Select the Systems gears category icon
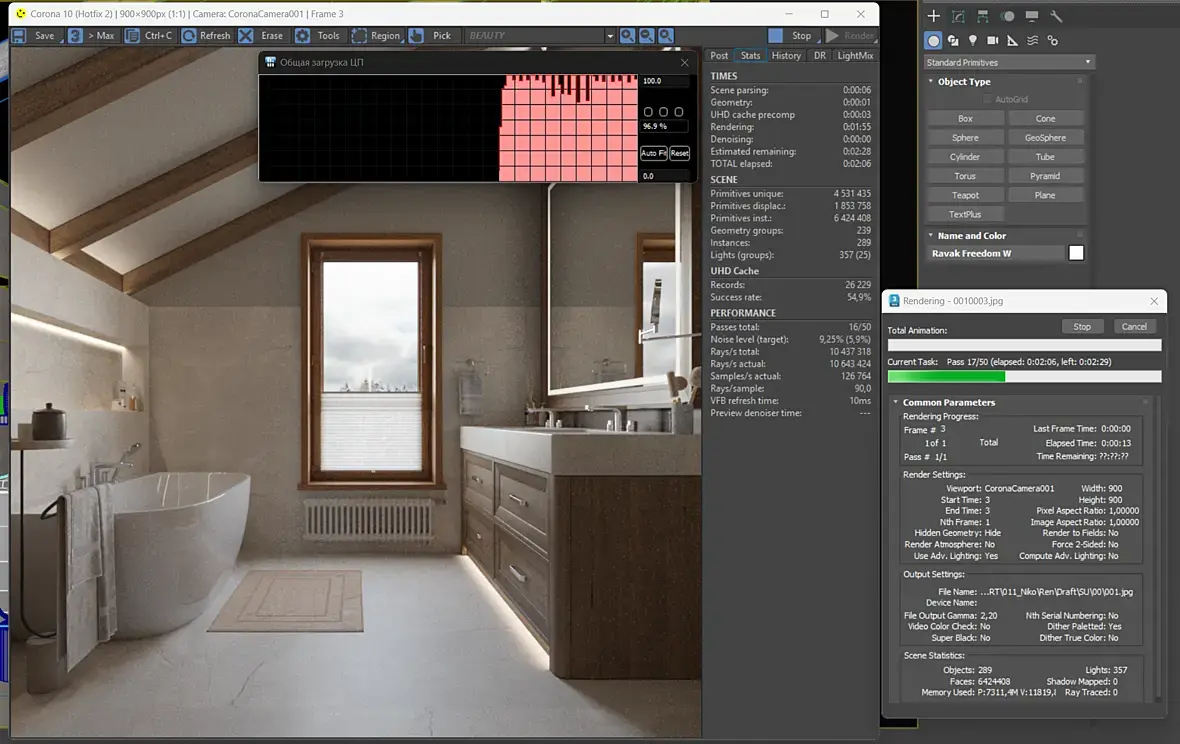 click(1052, 41)
